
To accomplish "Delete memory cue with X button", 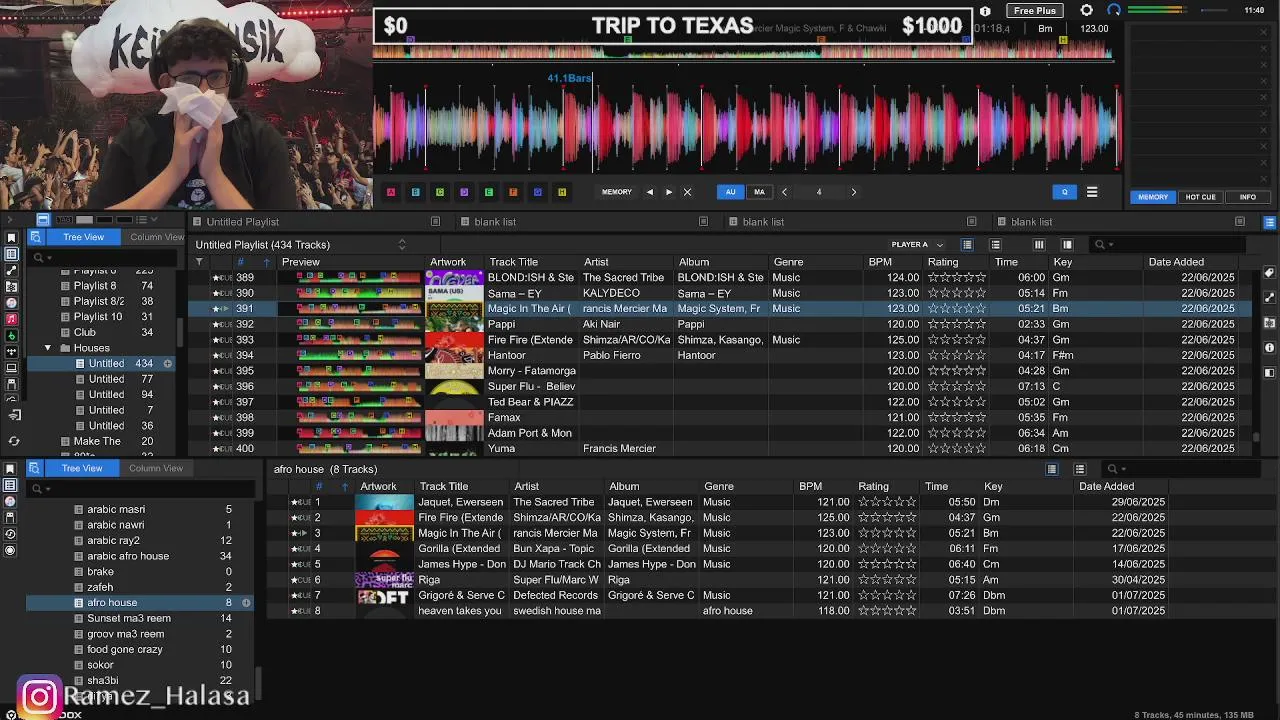I will click(687, 192).
